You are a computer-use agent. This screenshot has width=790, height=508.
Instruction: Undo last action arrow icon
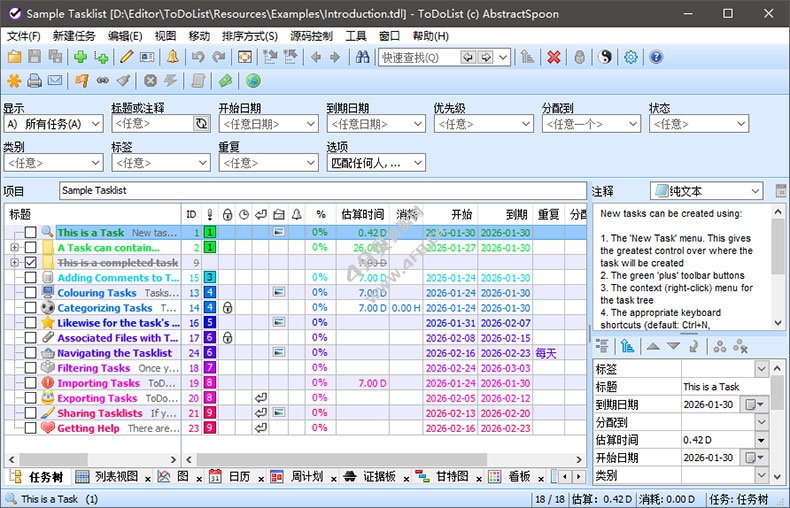point(198,57)
